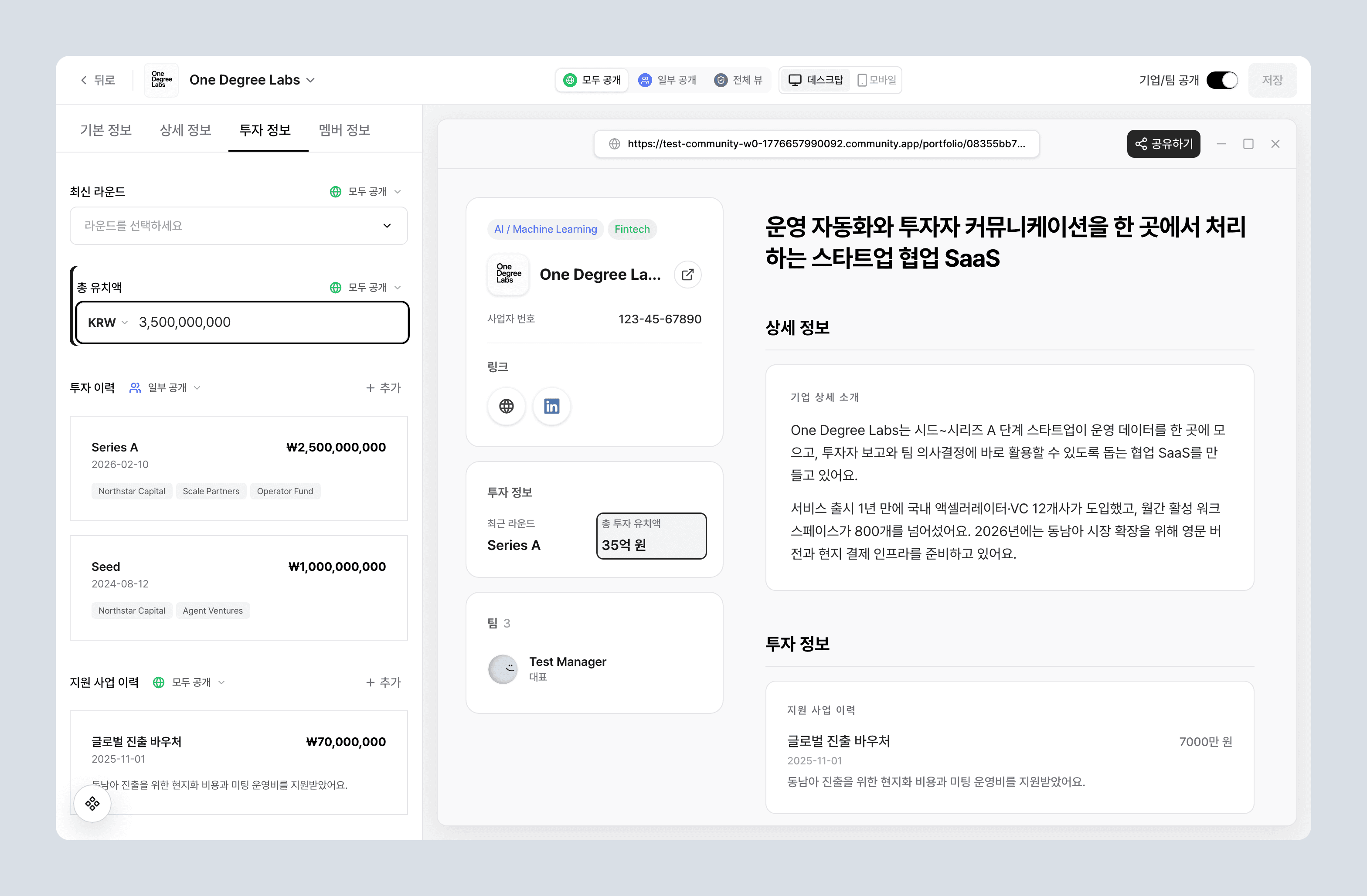Open the Series A investment card
This screenshot has width=1367, height=896.
238,468
